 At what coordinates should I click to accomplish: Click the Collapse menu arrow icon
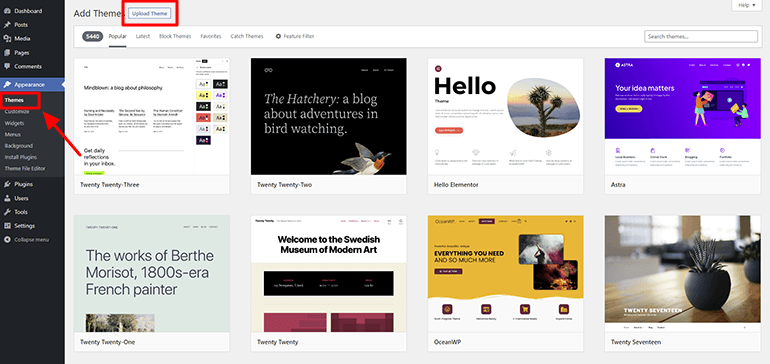tap(7, 240)
